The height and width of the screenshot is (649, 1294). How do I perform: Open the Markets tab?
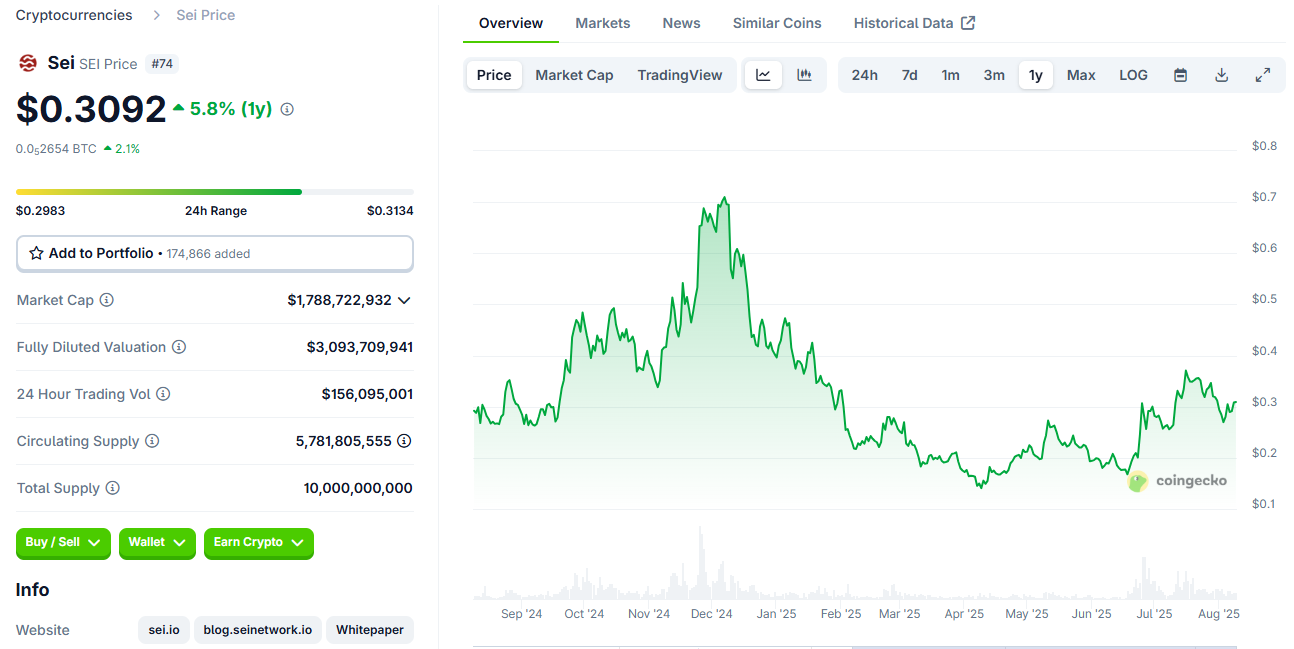603,23
